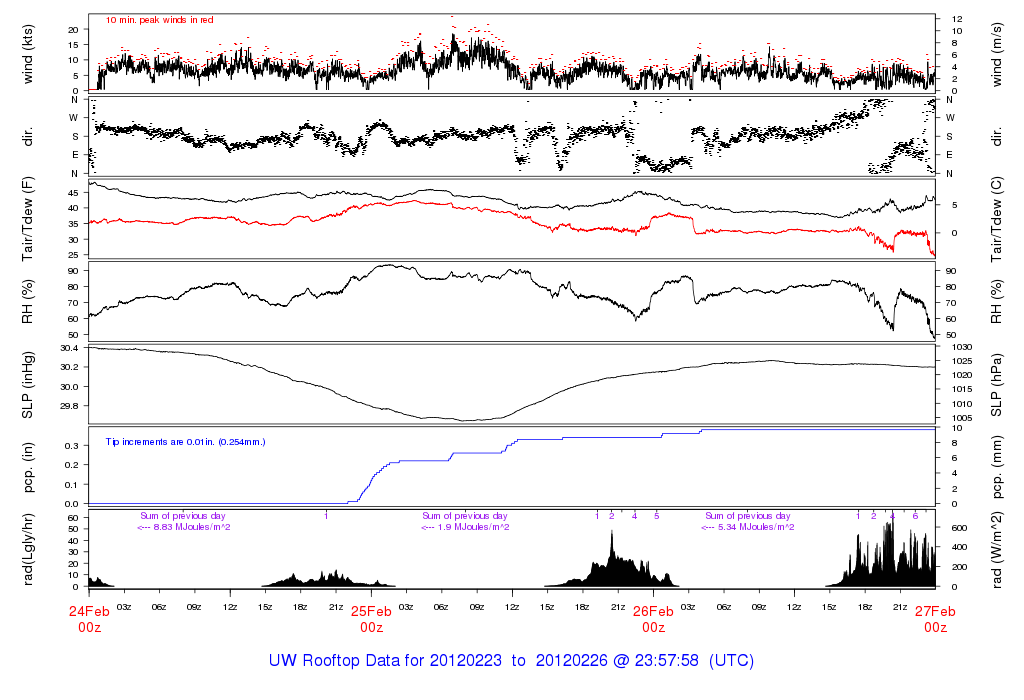Click the '30.2' tick on SLP axis
The height and width of the screenshot is (700, 1024).
click(x=69, y=367)
